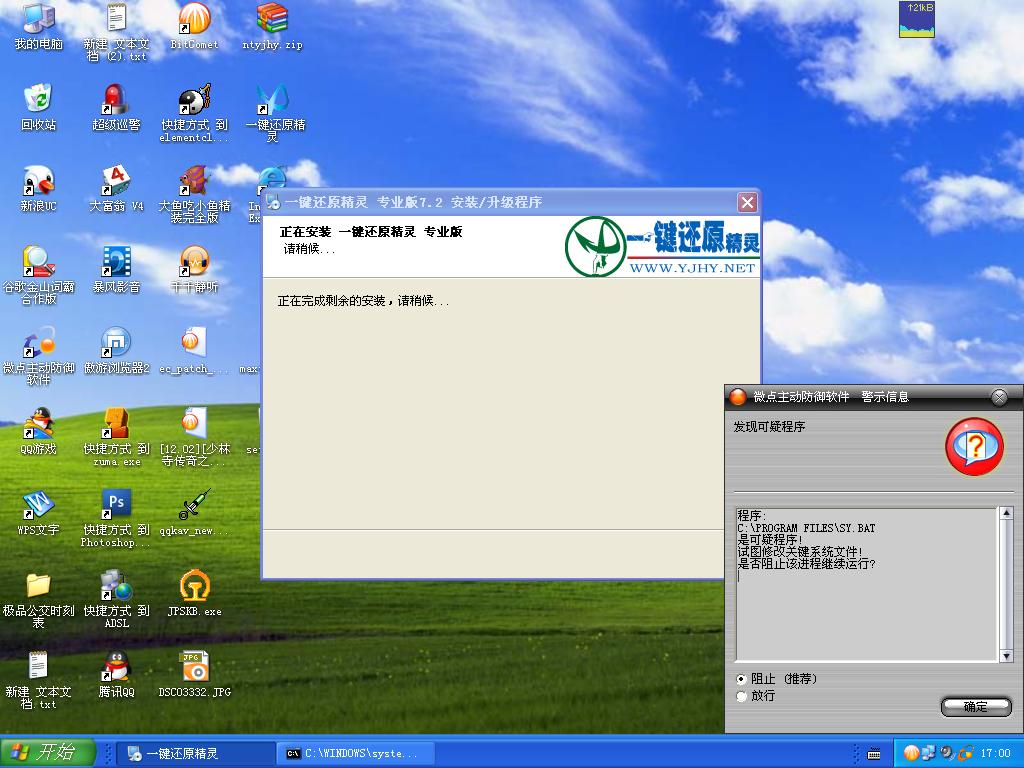Select the qqkav_new... file icon

[194, 512]
